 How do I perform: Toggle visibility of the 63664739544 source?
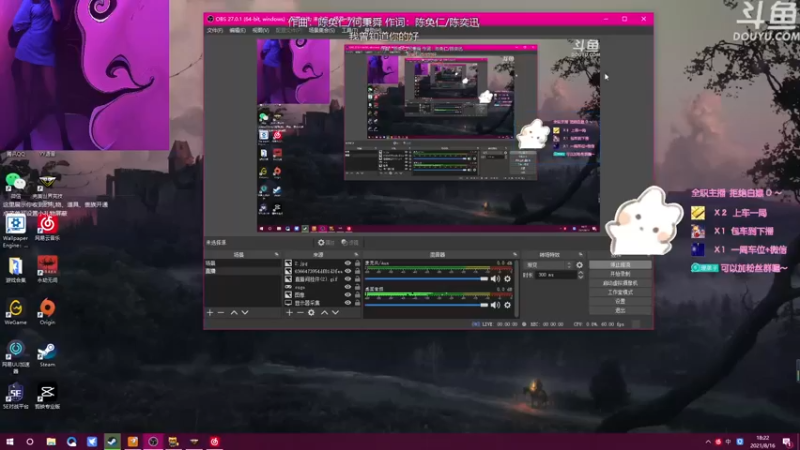(348, 271)
